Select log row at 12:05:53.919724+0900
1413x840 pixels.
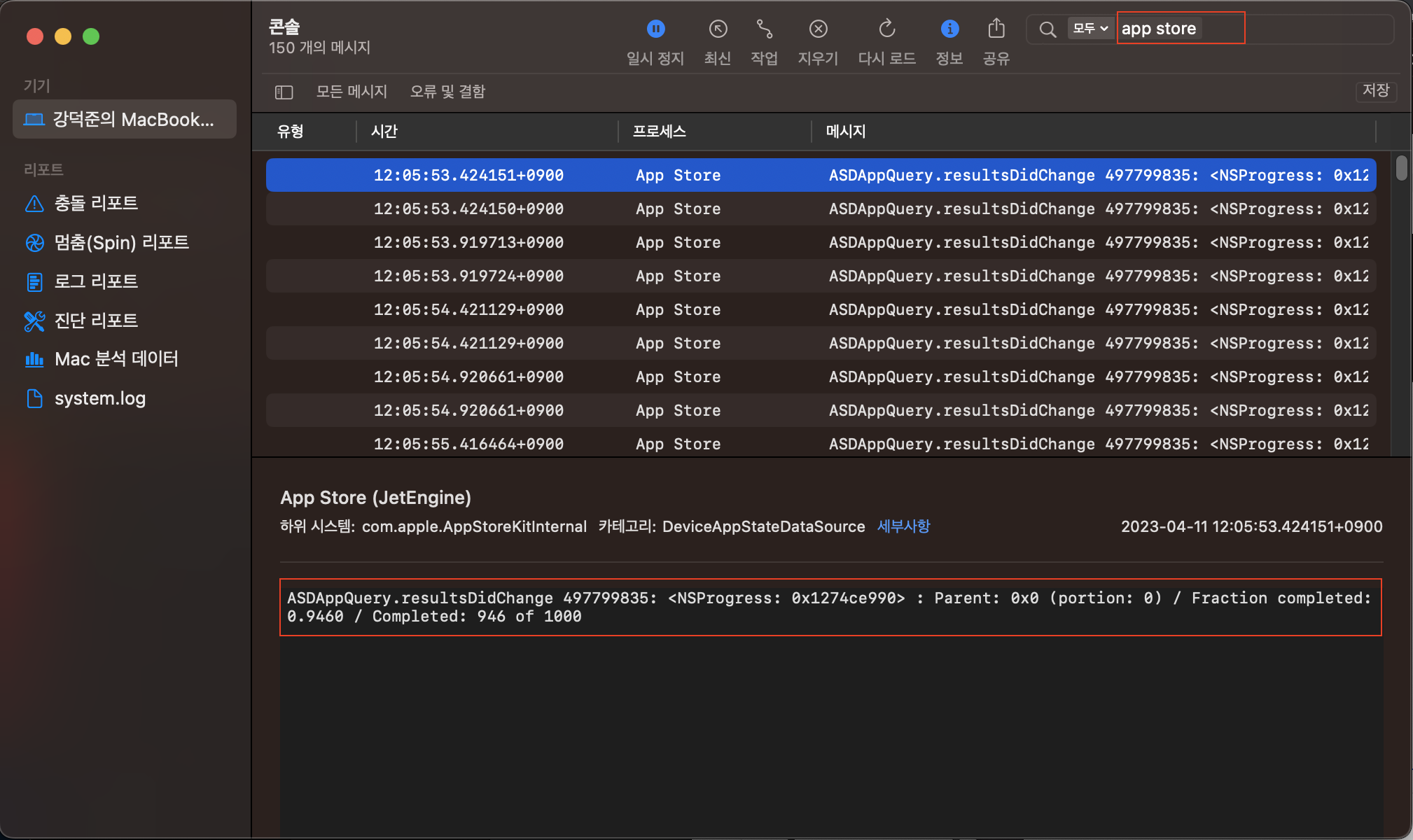coord(821,276)
